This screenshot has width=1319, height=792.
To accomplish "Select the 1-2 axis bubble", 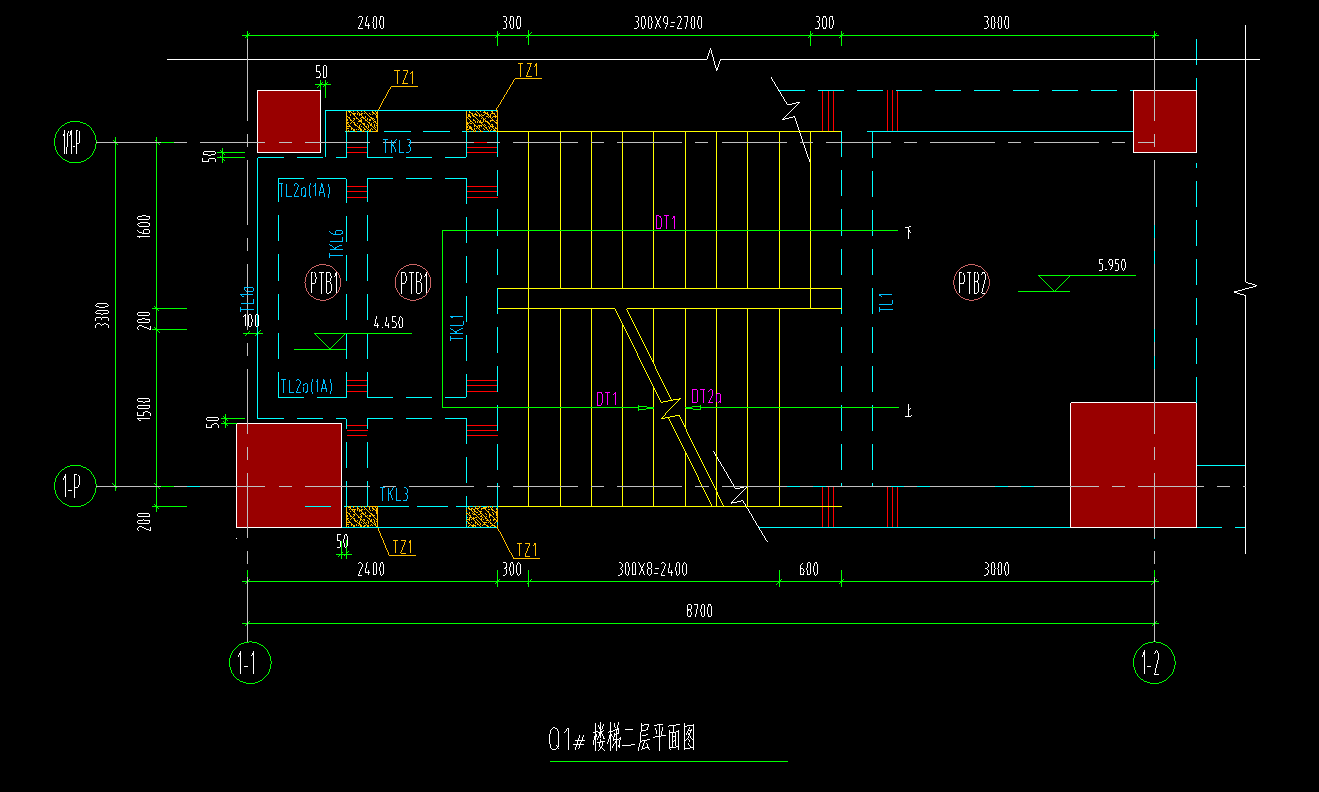I will coord(1154,662).
